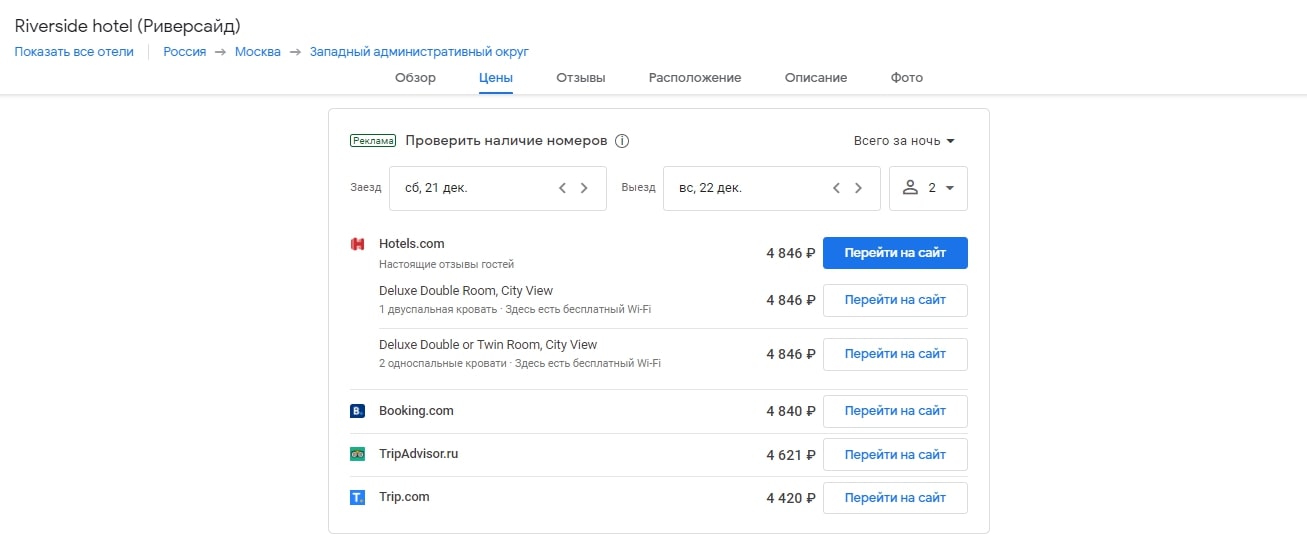Click Перейти на сайт for Deluxe Double or Twin

point(895,354)
